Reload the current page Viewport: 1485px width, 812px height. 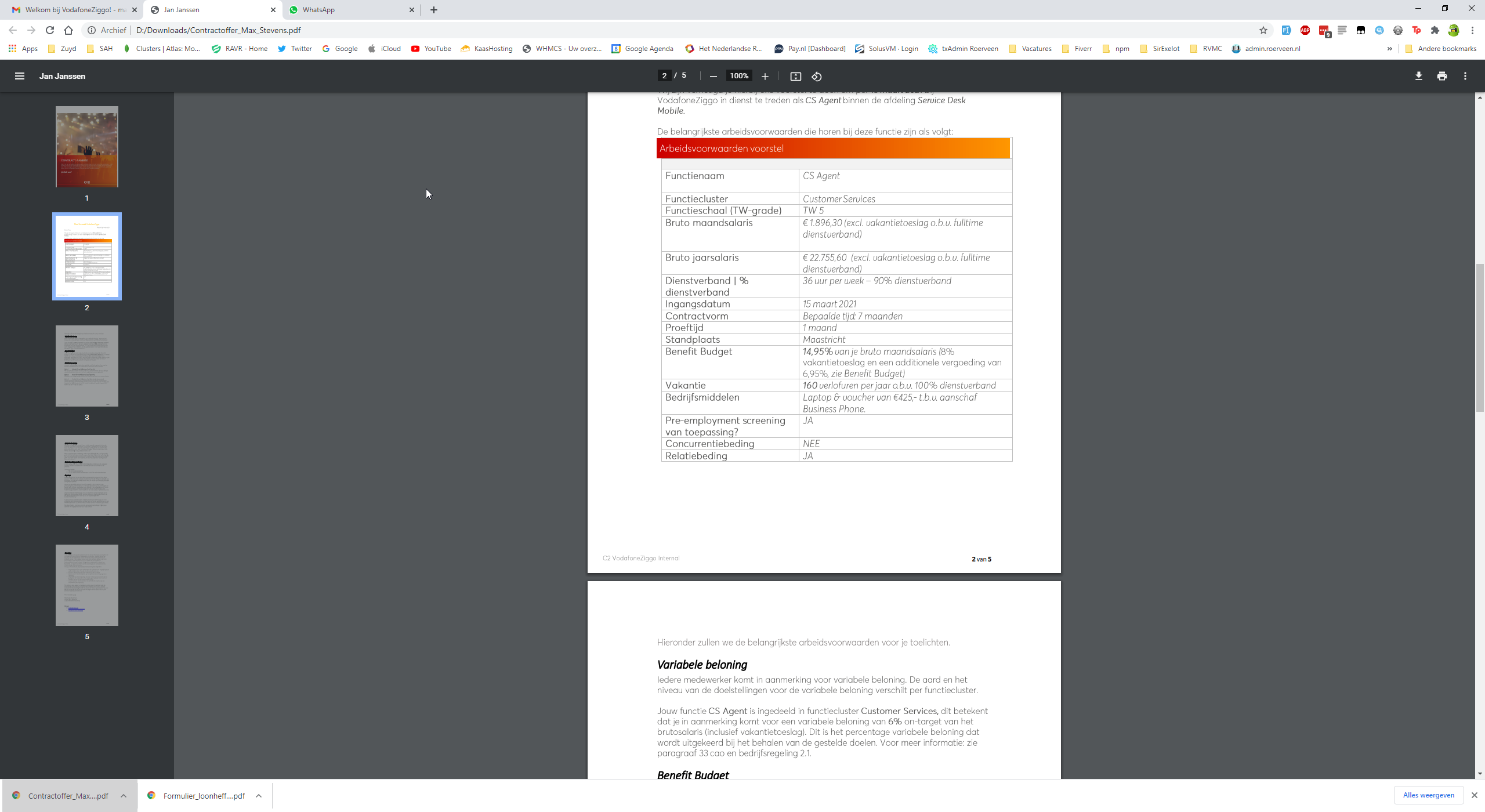[50, 30]
